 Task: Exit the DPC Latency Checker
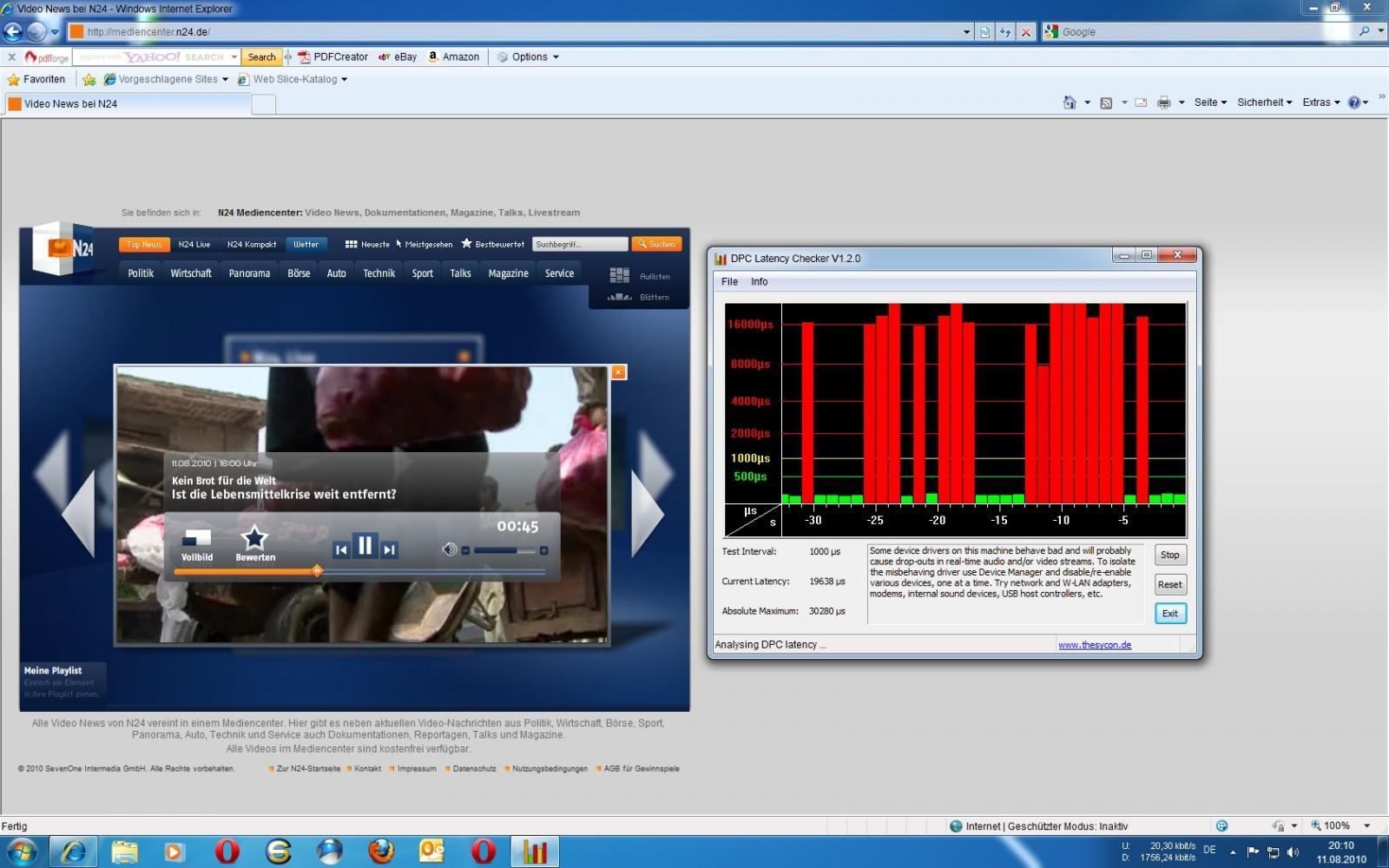[x=1170, y=614]
